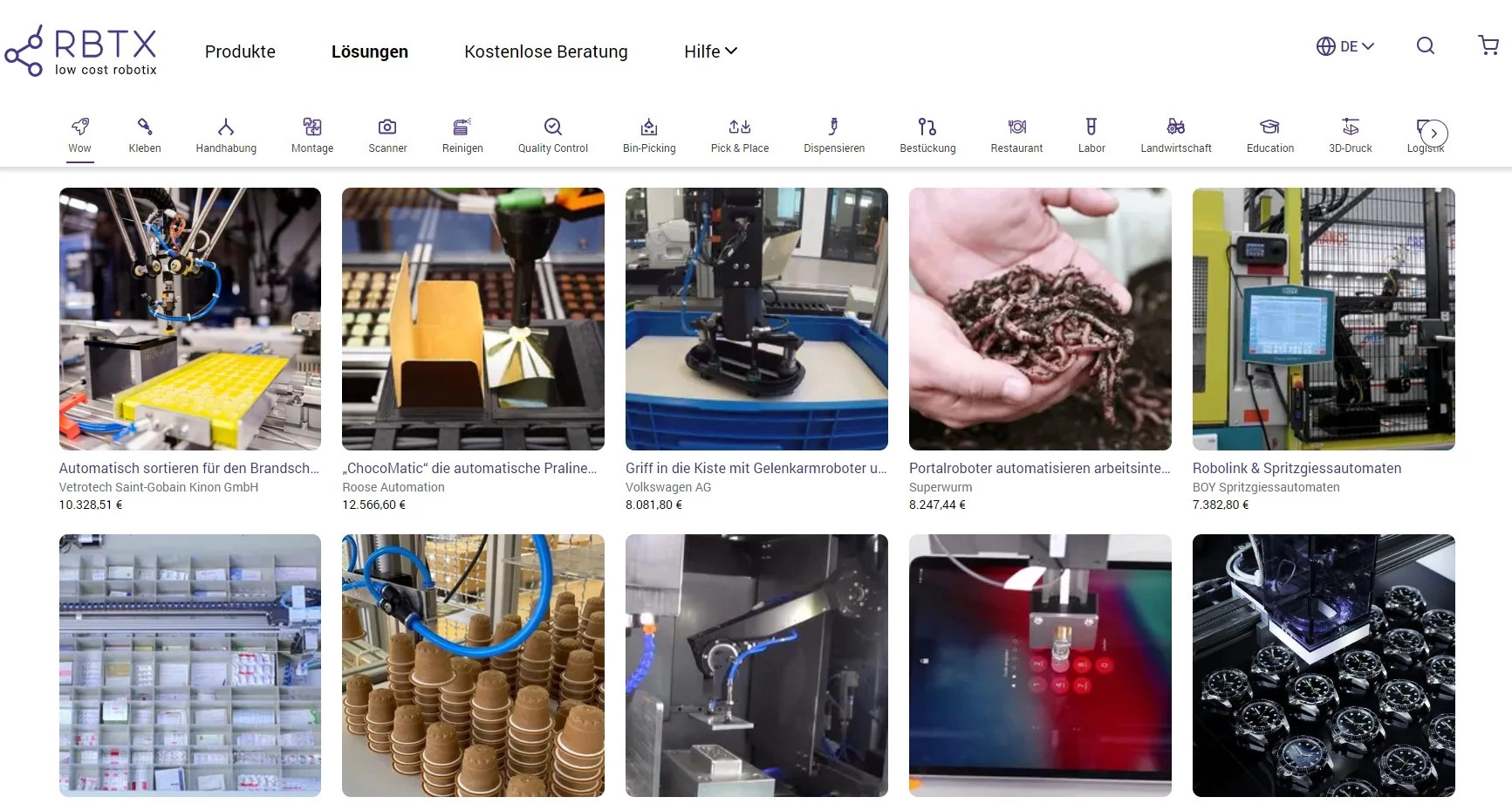
Task: Select the Bin-Picking filter icon
Action: [648, 133]
